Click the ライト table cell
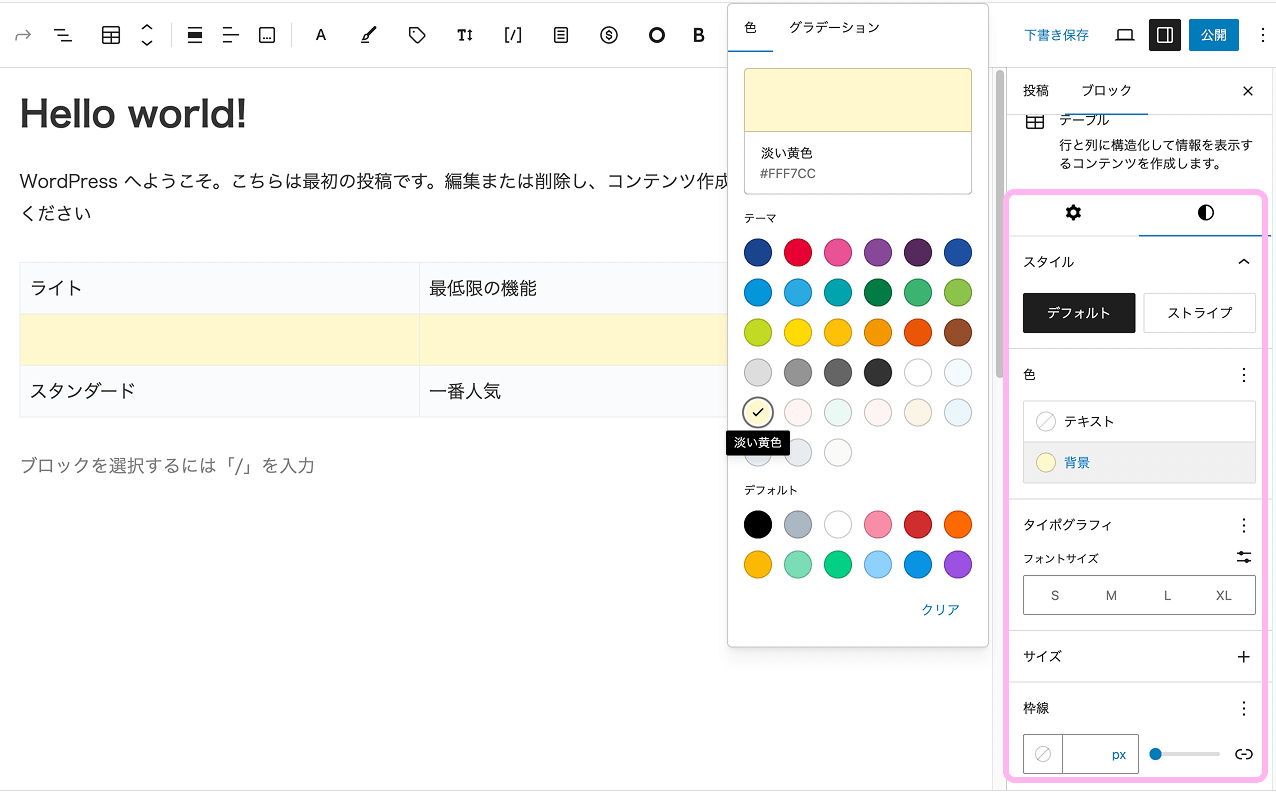This screenshot has height=799, width=1276. (x=219, y=288)
